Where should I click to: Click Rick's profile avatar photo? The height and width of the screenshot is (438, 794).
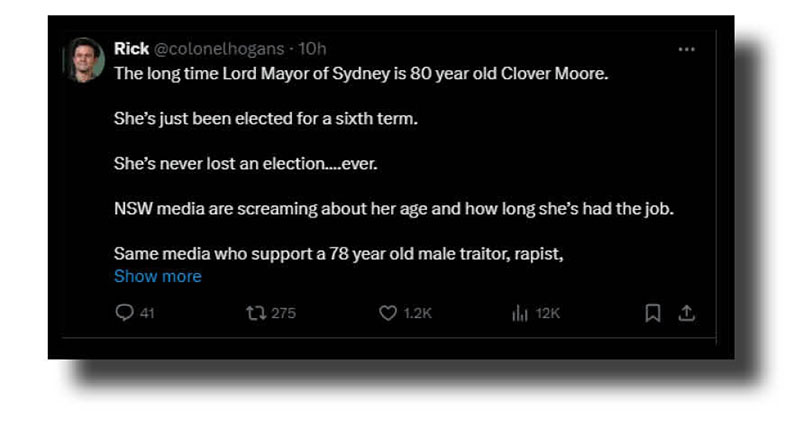point(85,60)
